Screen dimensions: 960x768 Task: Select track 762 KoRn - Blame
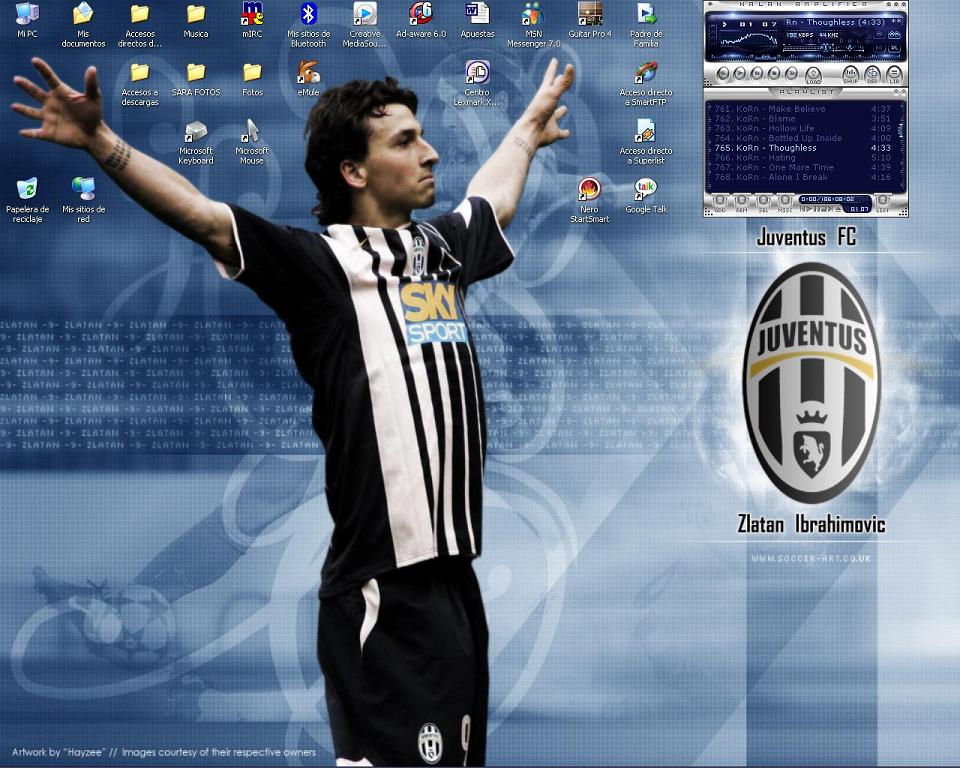(803, 119)
